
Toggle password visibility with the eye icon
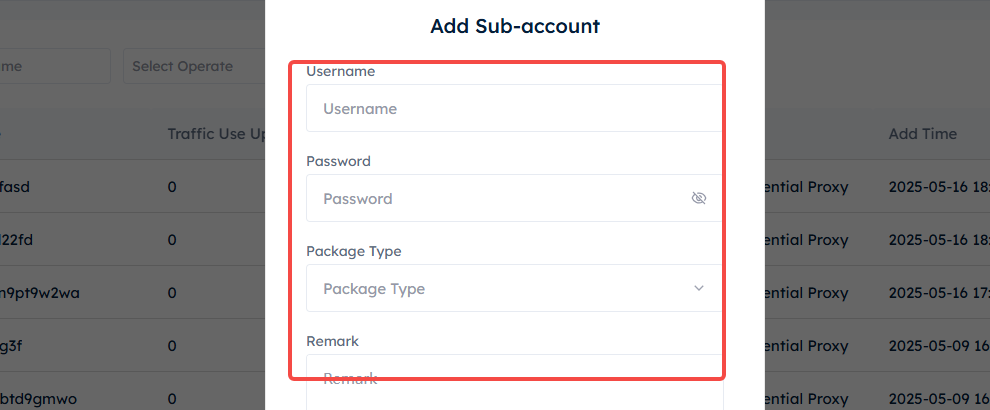[698, 198]
